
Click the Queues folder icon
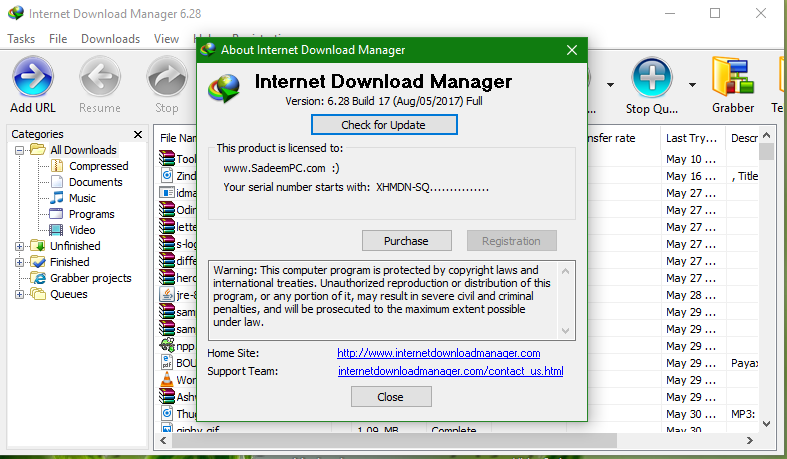(38, 294)
